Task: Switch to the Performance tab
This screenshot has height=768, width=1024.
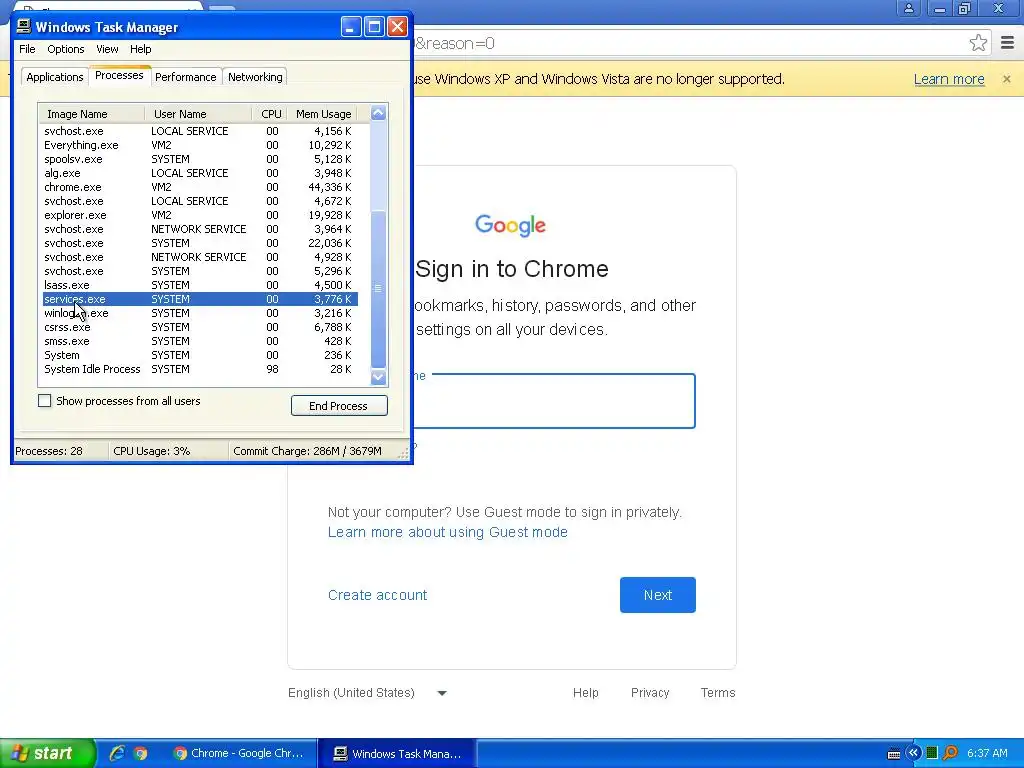Action: point(185,77)
